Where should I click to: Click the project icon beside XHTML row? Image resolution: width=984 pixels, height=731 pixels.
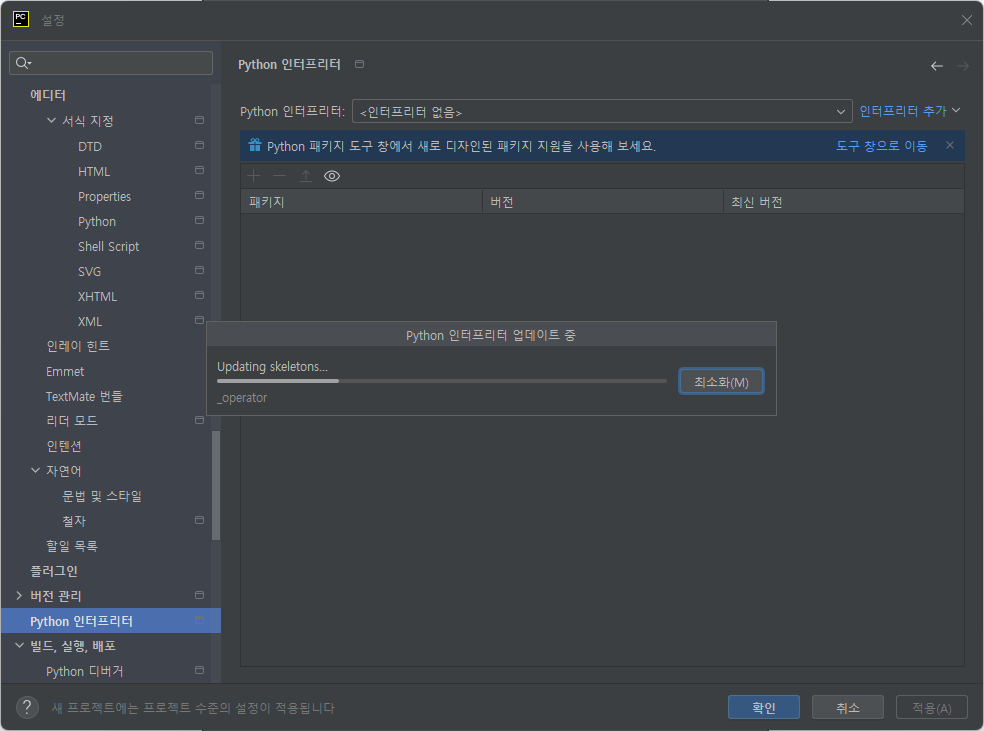click(200, 295)
